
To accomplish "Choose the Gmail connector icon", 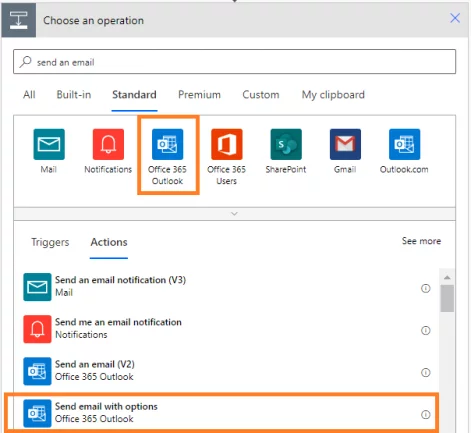I will 345,144.
